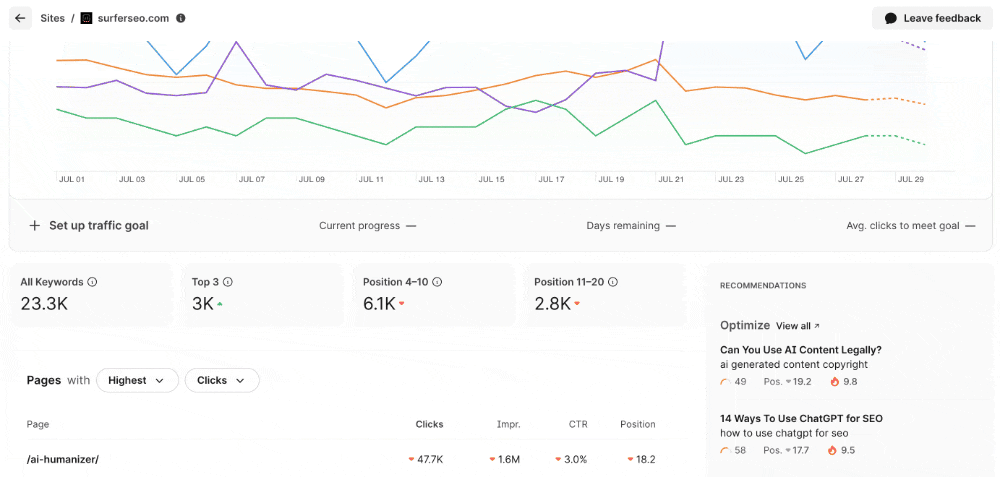Show info tooltip for Position 11–20
1000x477 pixels.
pyautogui.click(x=612, y=282)
